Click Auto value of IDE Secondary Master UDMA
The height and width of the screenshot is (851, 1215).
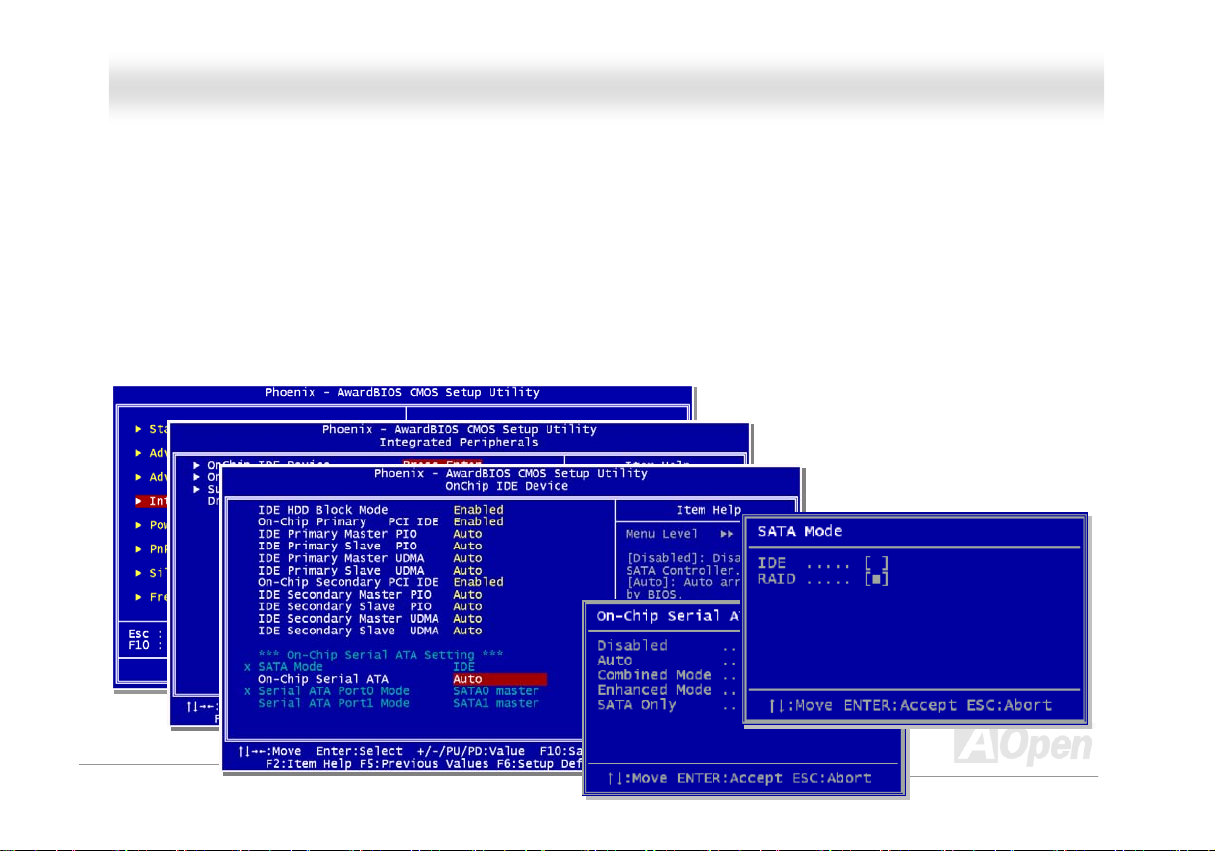coord(467,619)
